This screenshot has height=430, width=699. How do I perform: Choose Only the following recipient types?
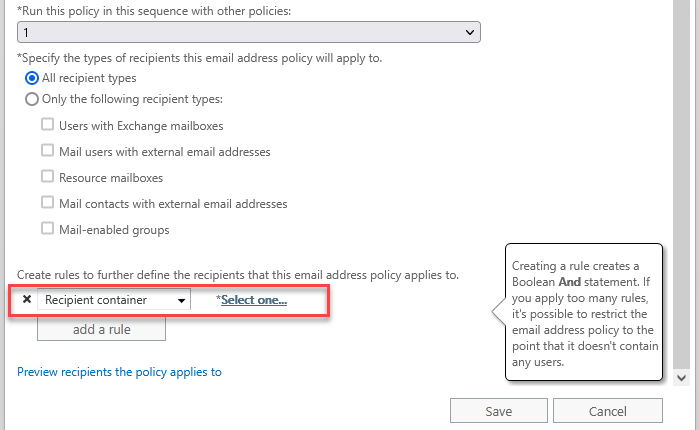coord(32,99)
